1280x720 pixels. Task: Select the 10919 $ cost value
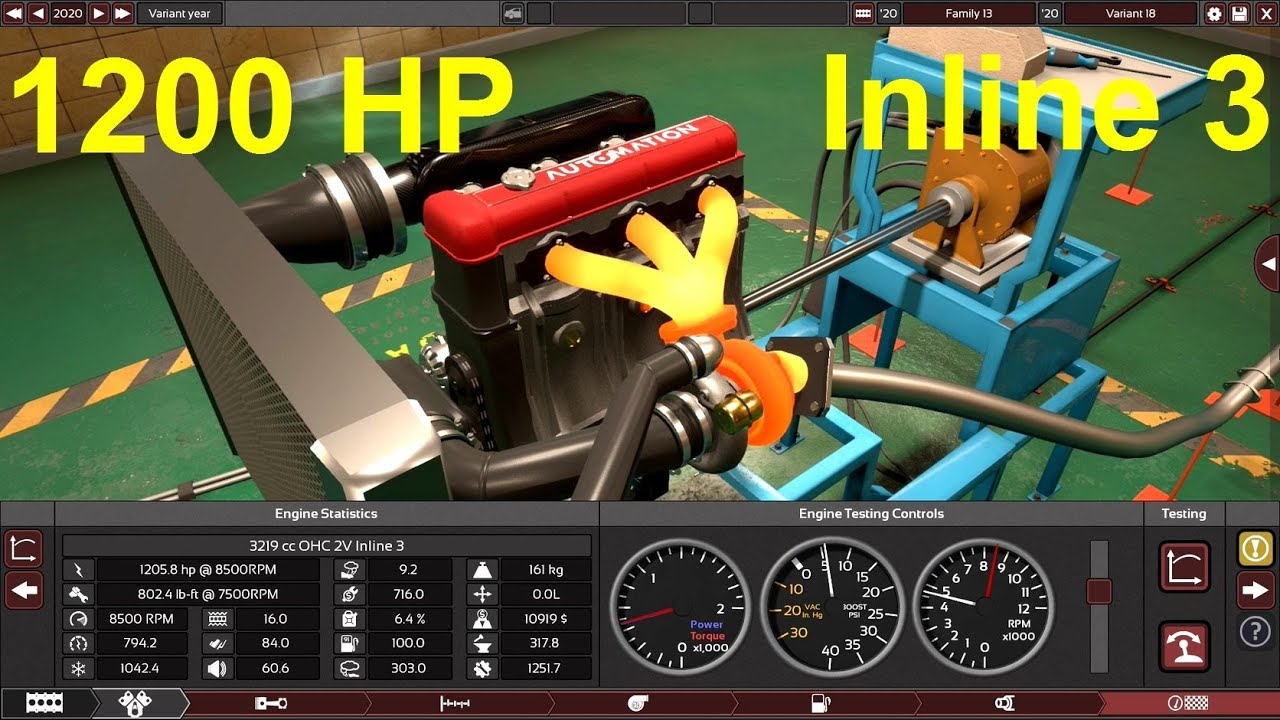pos(546,619)
